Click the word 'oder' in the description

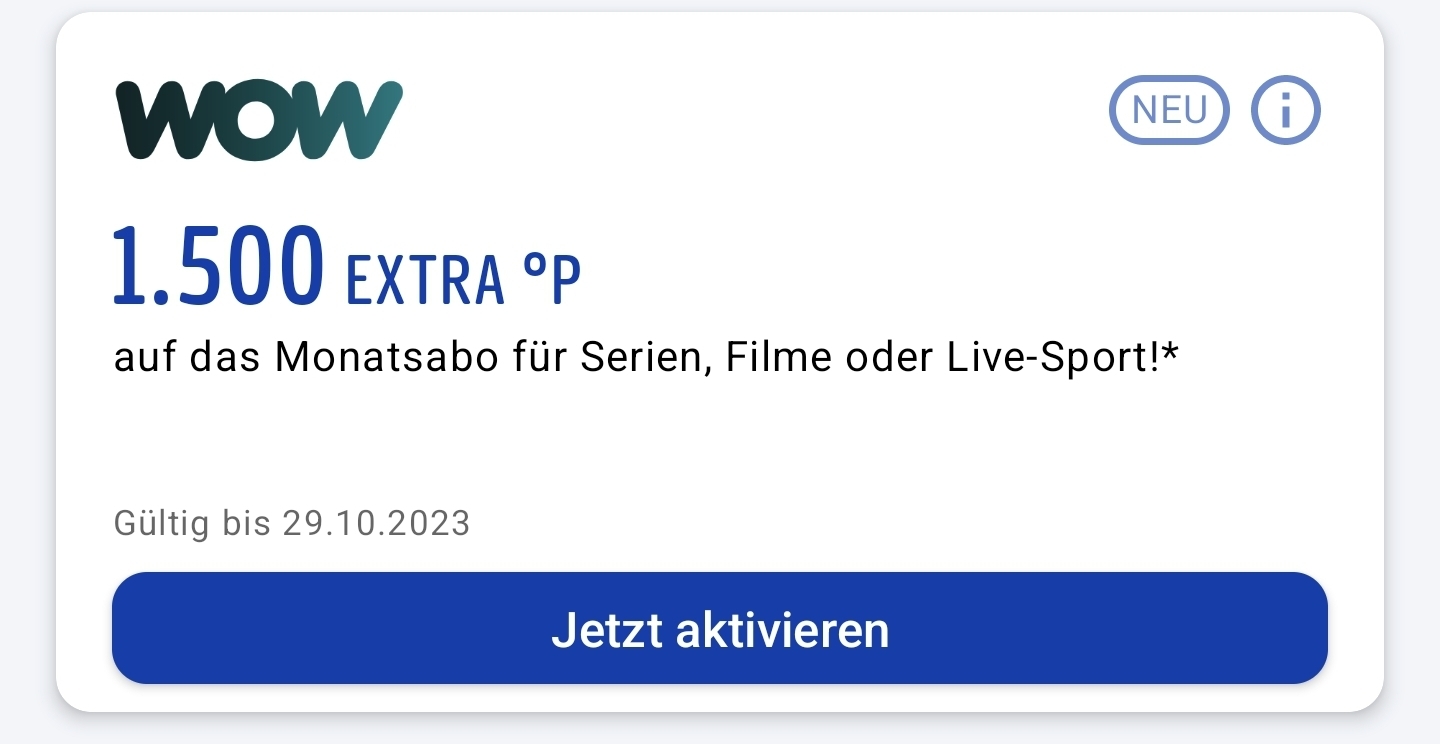click(x=888, y=358)
